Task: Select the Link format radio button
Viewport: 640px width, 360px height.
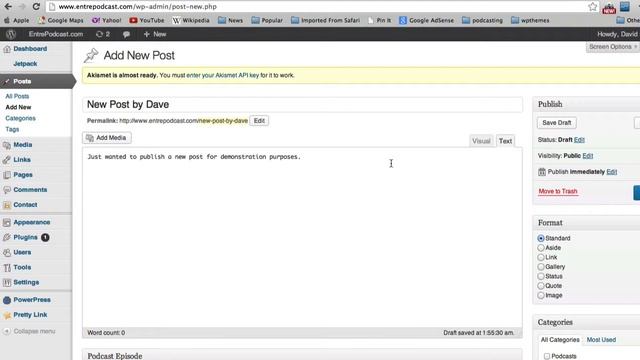Action: [541, 258]
